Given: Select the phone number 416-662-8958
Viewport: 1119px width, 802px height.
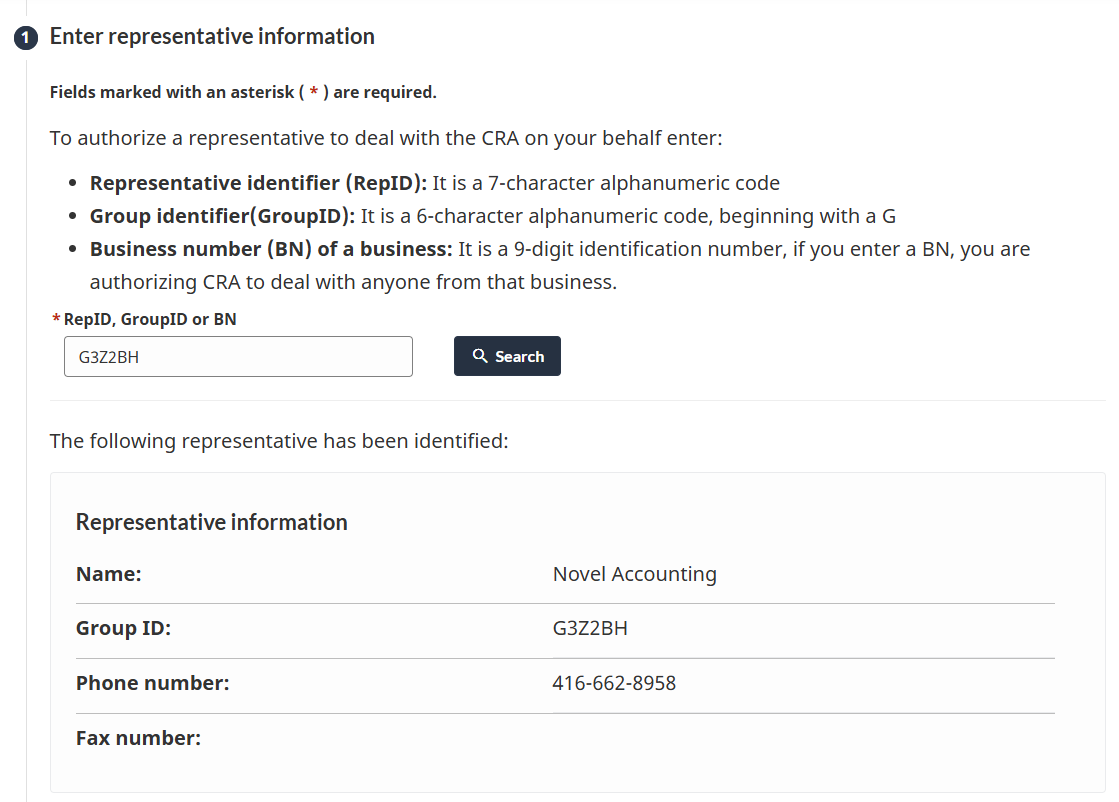Looking at the screenshot, I should pyautogui.click(x=614, y=684).
